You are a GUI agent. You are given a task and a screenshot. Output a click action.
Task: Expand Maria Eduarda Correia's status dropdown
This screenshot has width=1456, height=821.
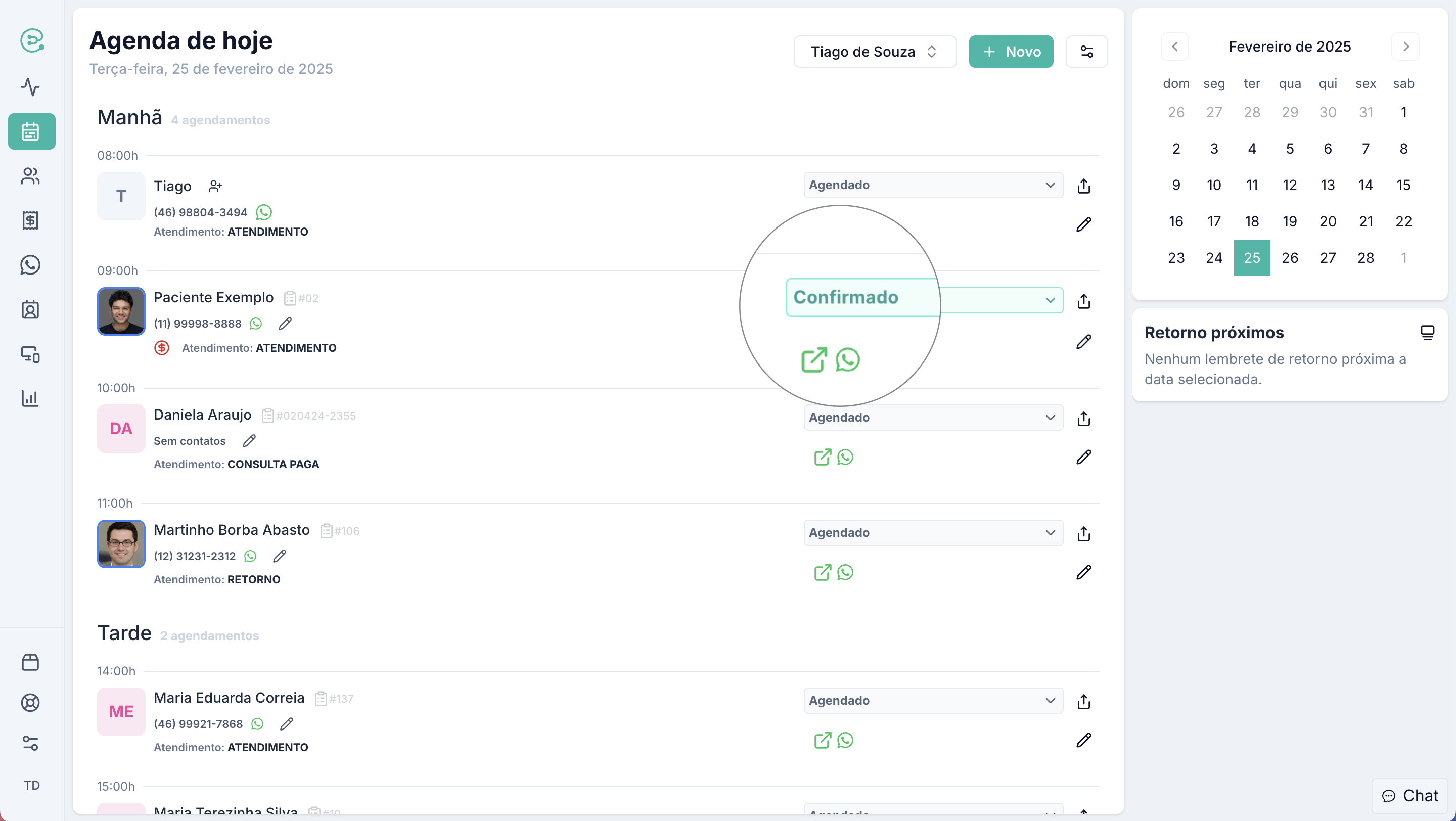[933, 701]
